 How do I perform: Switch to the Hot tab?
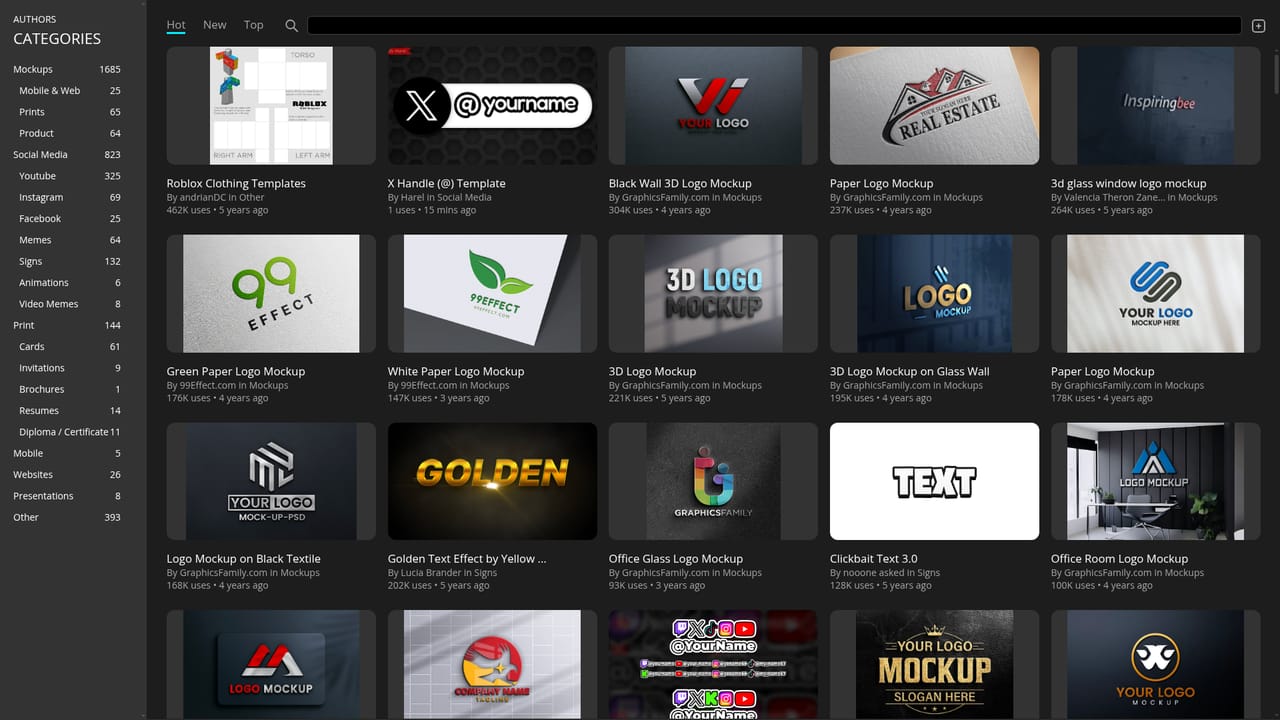(176, 25)
